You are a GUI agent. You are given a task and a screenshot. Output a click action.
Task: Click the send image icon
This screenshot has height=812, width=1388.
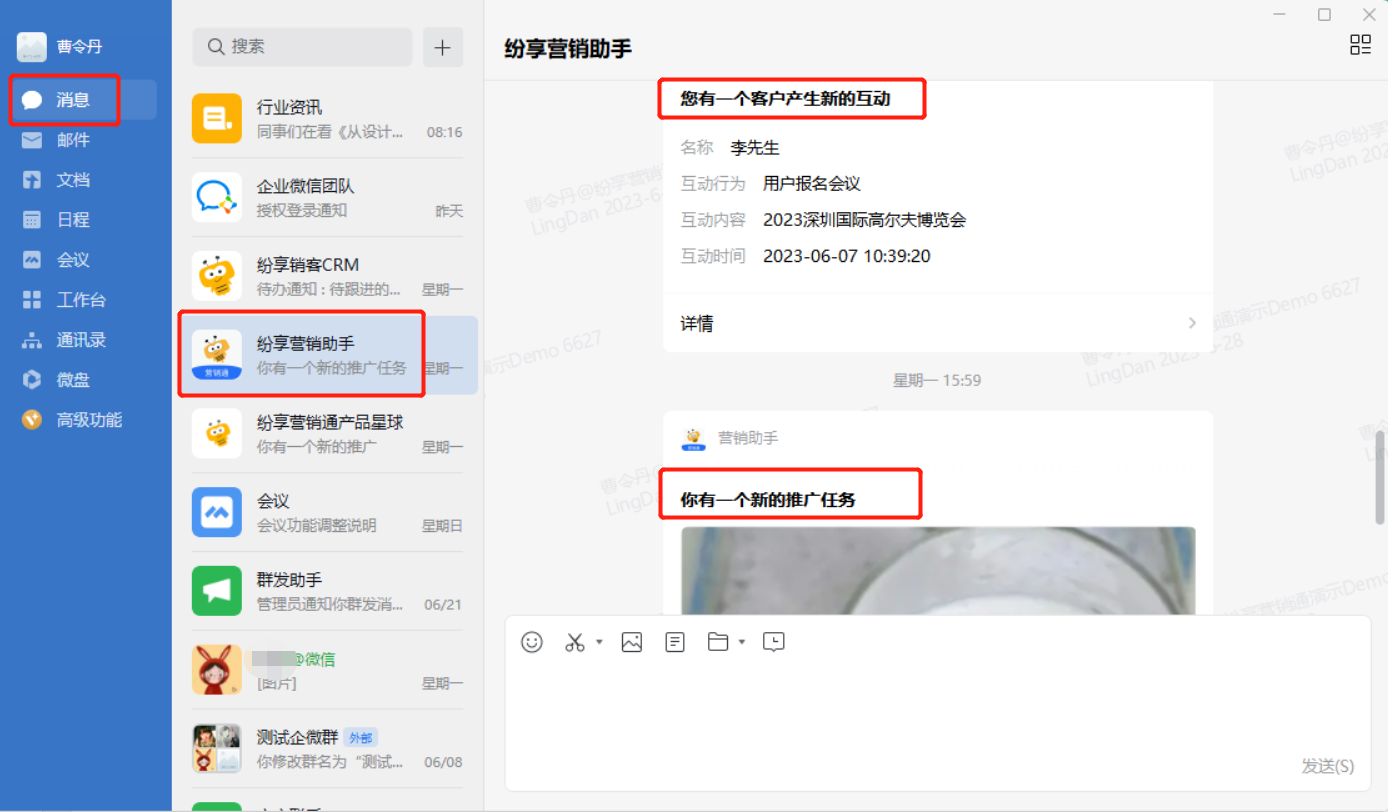click(x=632, y=642)
